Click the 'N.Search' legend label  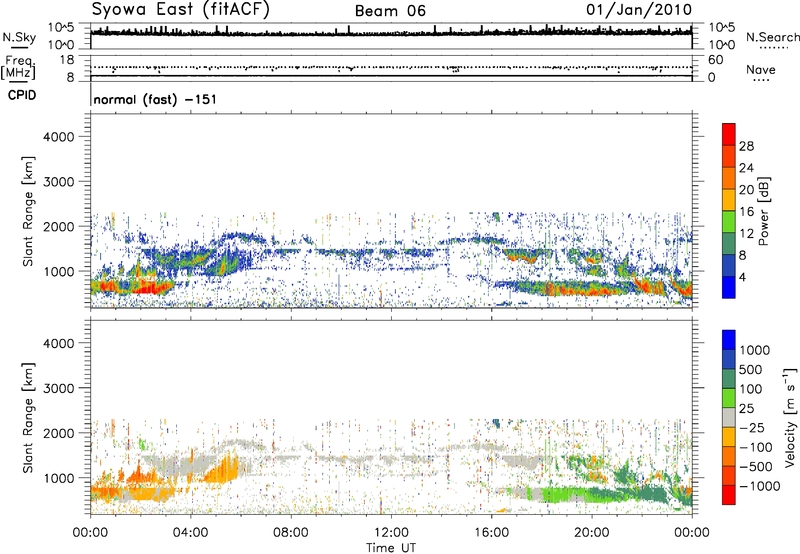click(772, 37)
